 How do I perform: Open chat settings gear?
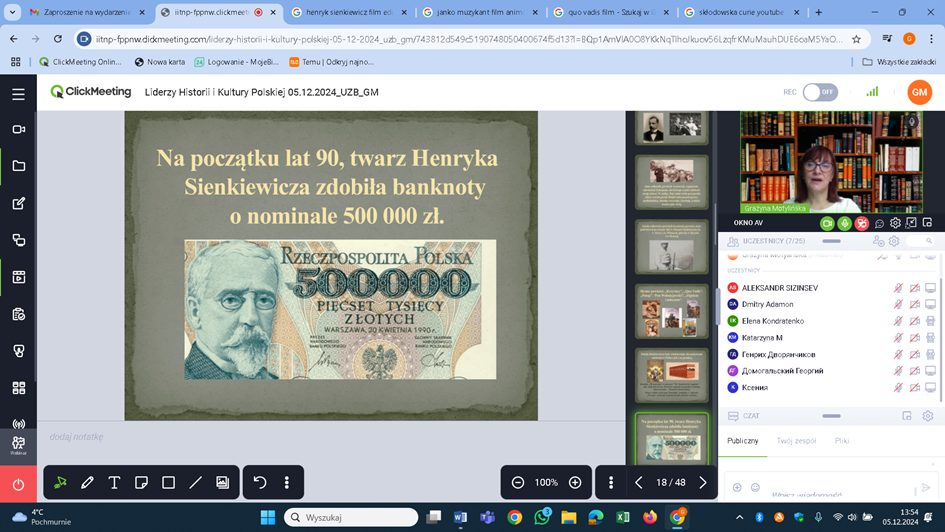(928, 416)
